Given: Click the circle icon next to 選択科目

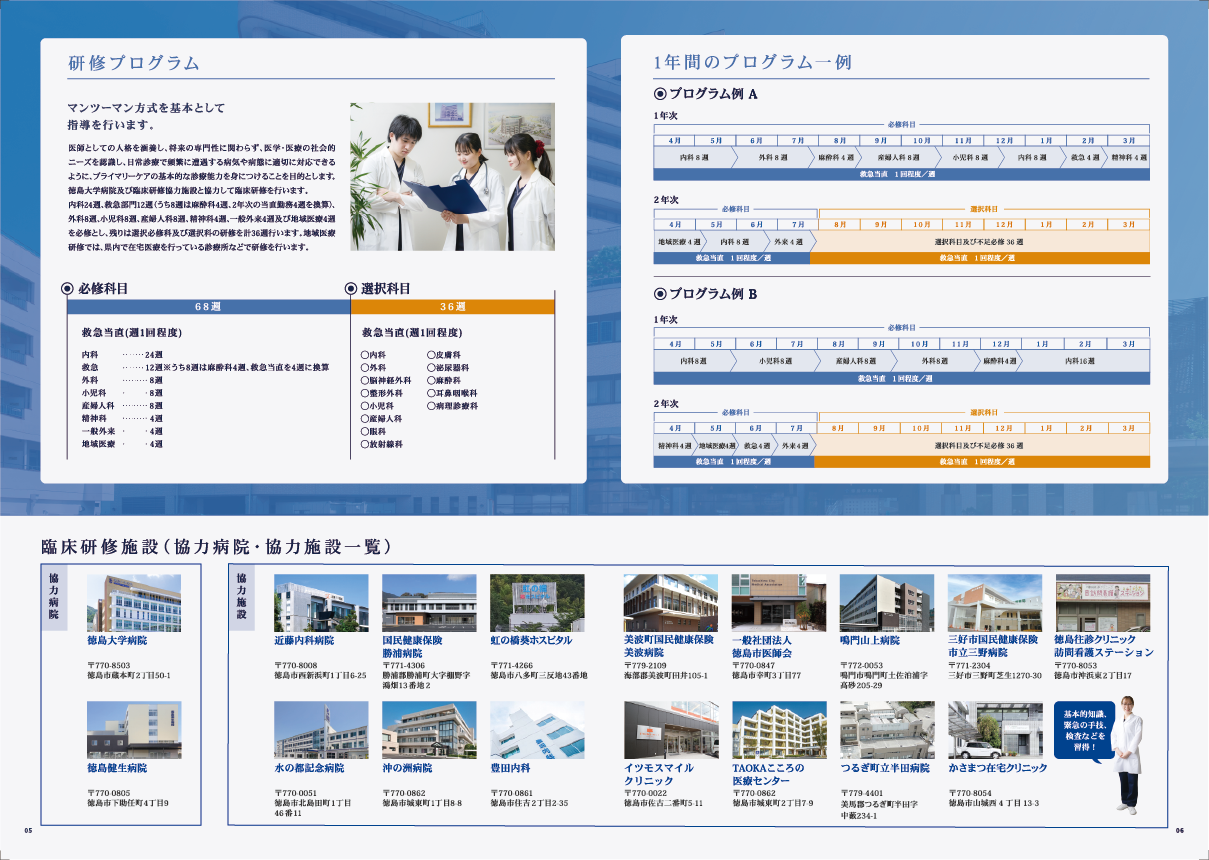Looking at the screenshot, I should 351,288.
